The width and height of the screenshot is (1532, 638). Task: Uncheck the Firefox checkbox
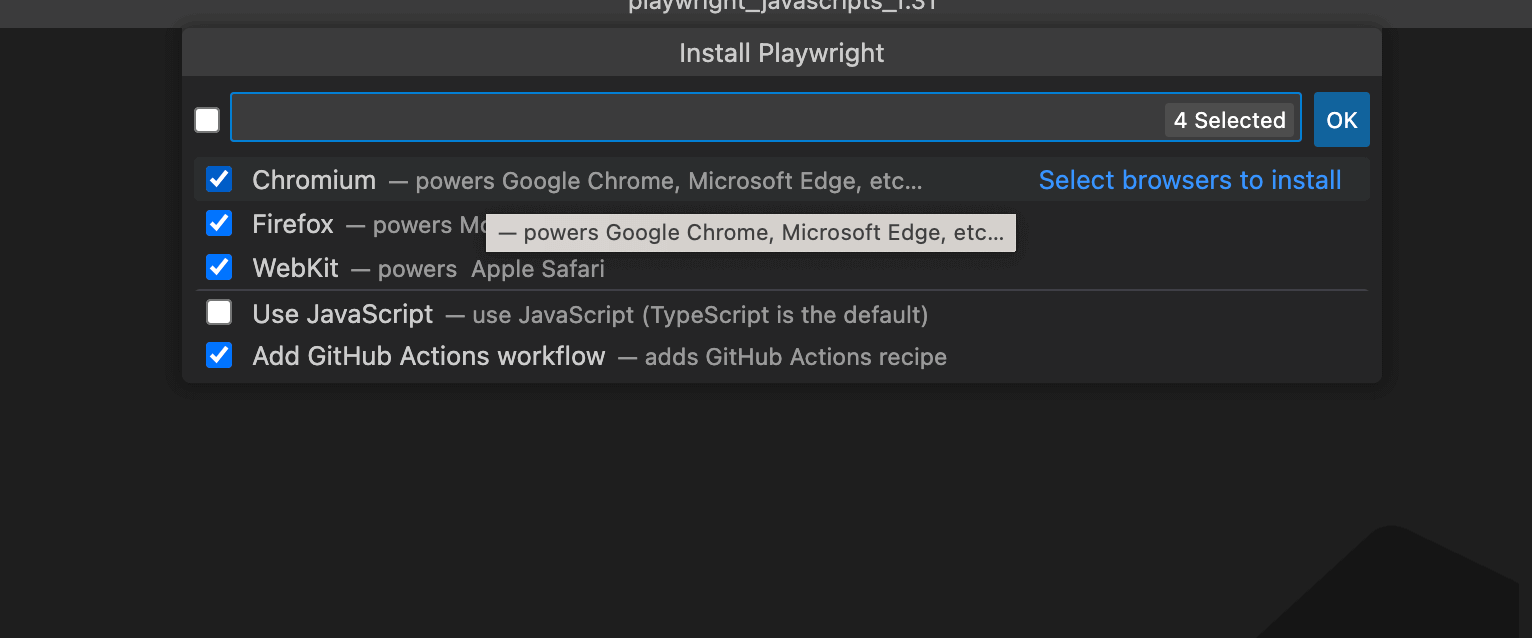coord(219,223)
